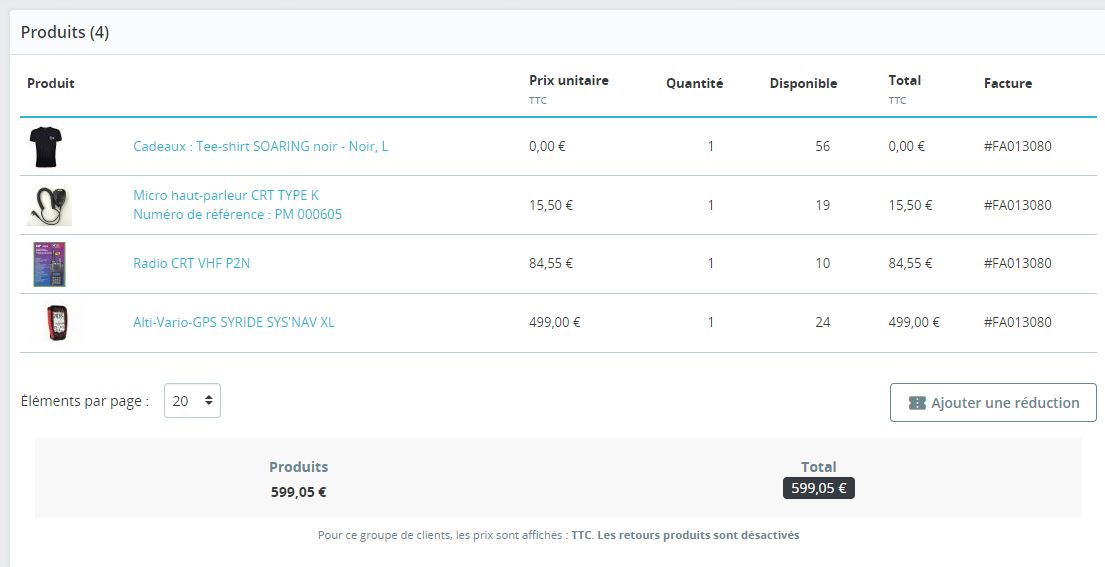This screenshot has width=1105, height=567.
Task: Click invoice #FA013080 in SYS'NAV XL row
Action: coord(1018,323)
